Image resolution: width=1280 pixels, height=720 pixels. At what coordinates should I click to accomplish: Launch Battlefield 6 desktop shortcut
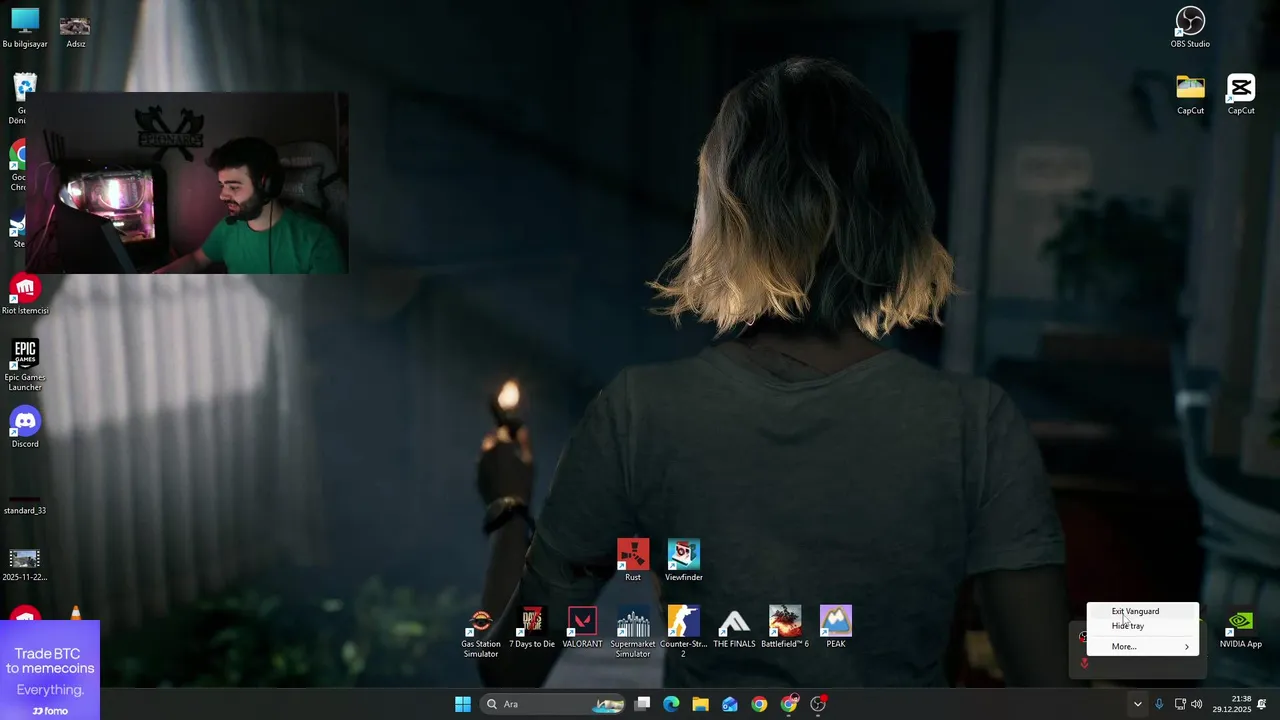click(785, 628)
